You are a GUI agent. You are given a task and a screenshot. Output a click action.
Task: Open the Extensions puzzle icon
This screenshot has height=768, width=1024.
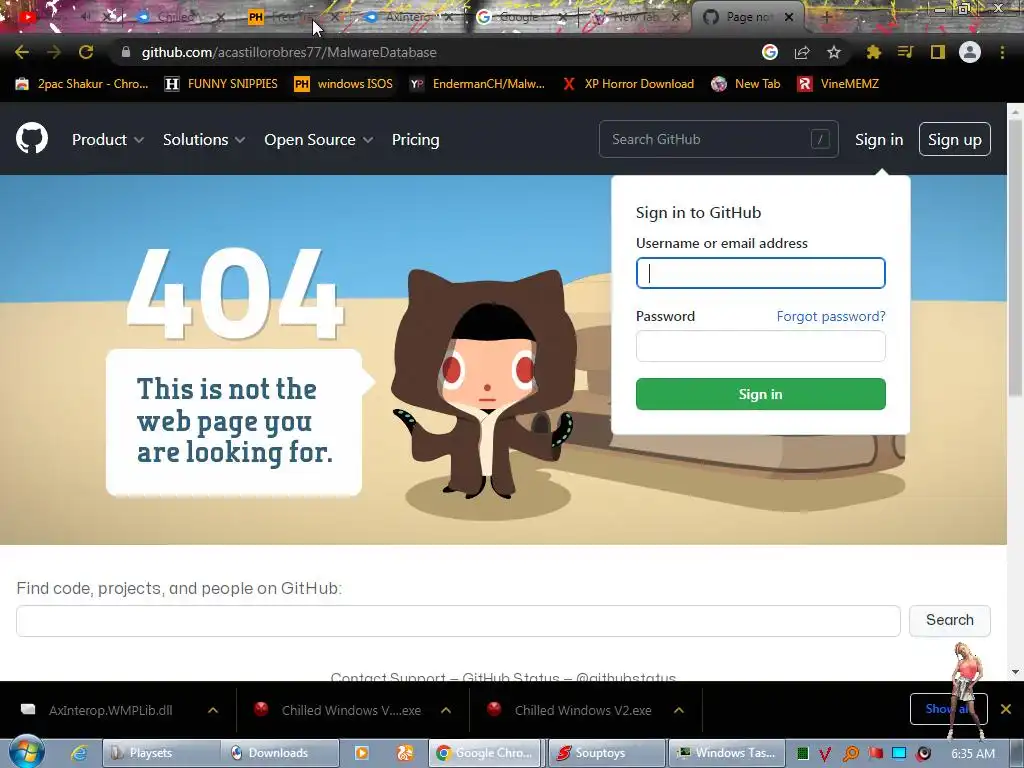point(874,52)
